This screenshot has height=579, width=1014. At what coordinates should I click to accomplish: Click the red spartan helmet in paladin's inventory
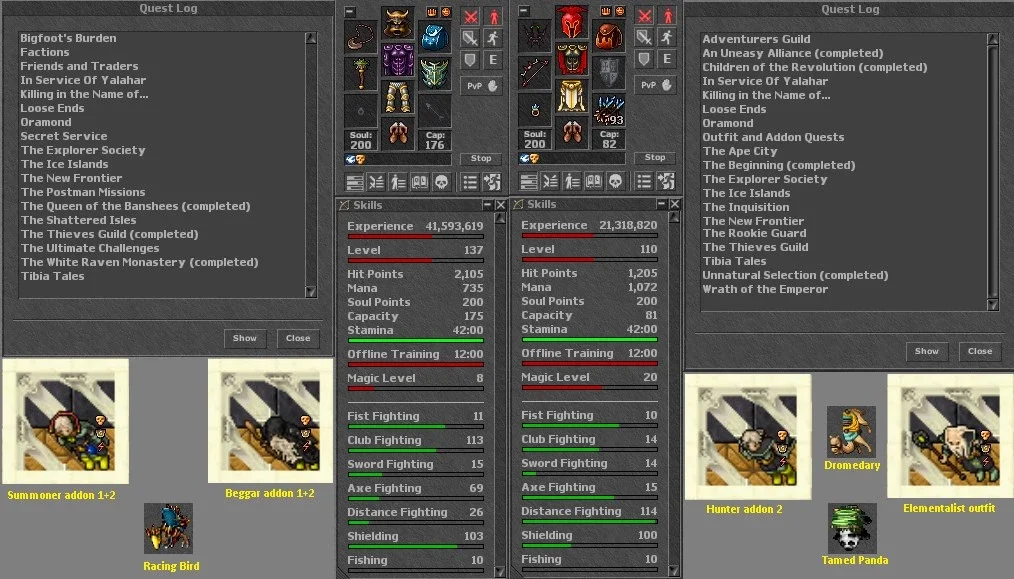pos(572,23)
